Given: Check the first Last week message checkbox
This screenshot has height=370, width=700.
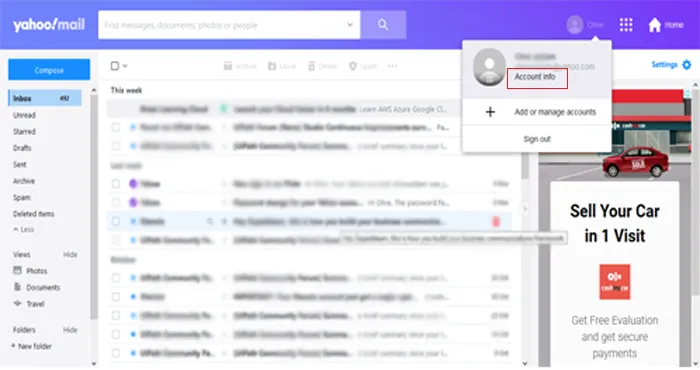Looking at the screenshot, I should 116,184.
